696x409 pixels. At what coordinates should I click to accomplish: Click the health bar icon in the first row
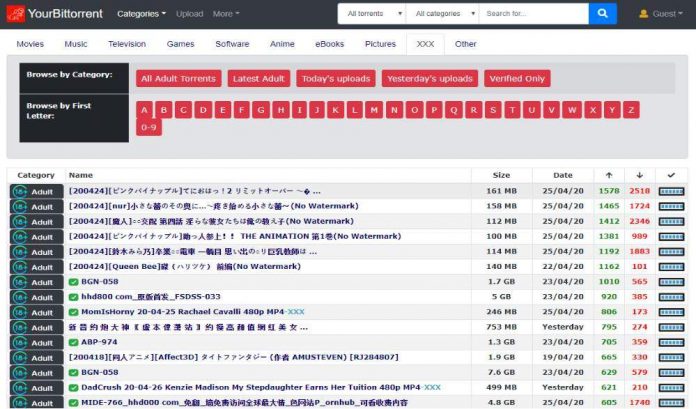point(671,191)
